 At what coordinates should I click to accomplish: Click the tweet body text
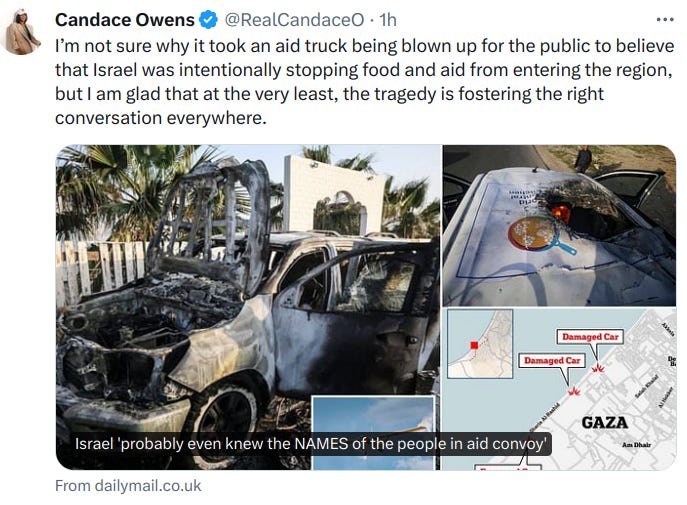[364, 82]
